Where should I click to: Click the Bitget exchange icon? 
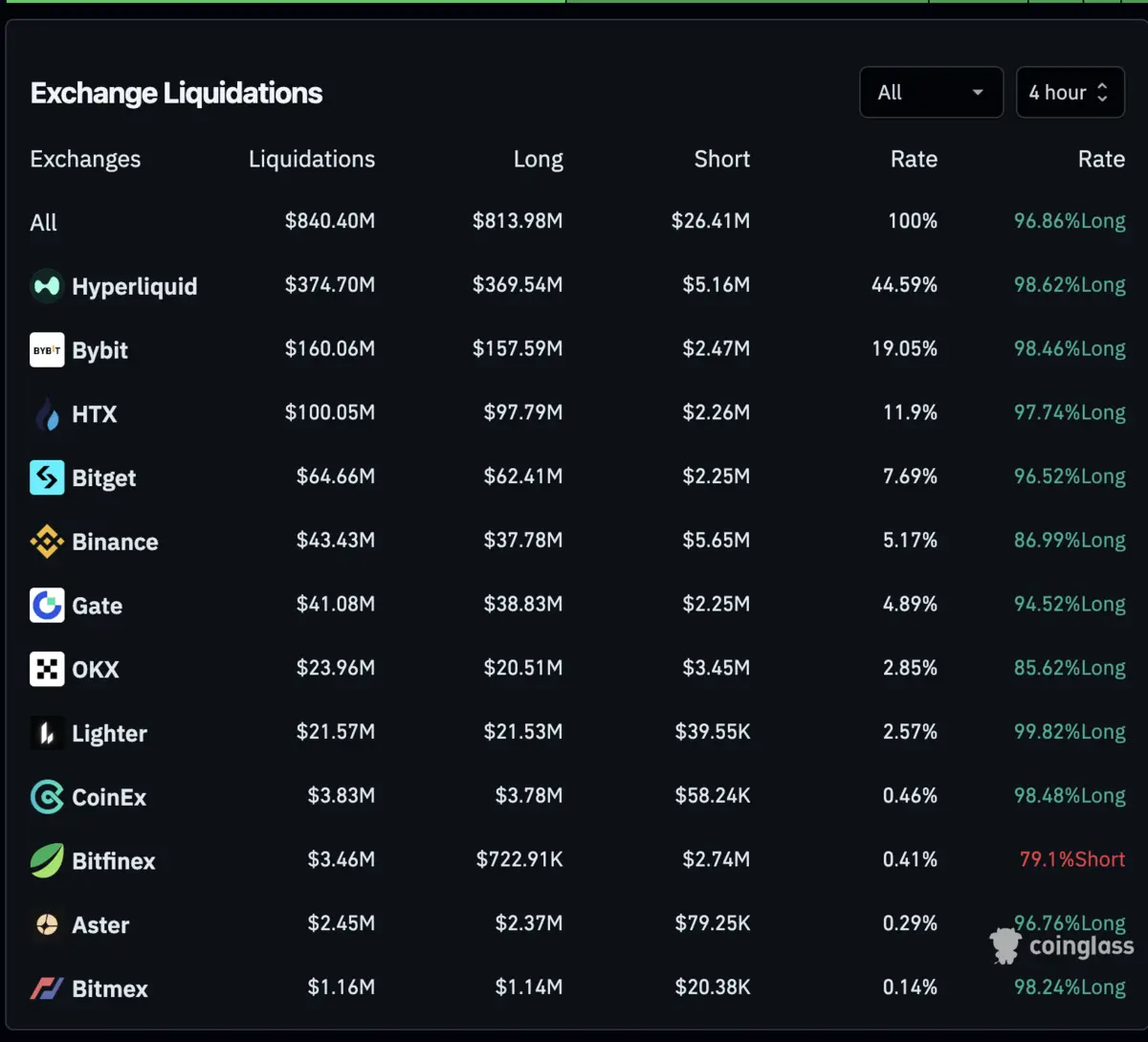tap(47, 477)
